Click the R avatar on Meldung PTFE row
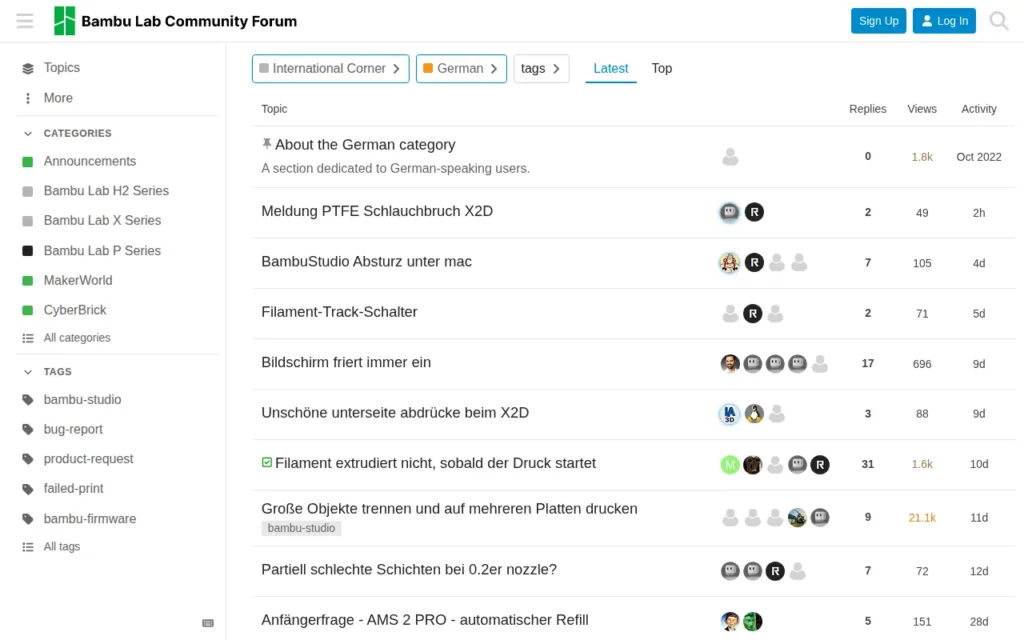The height and width of the screenshot is (640, 1024). [754, 212]
